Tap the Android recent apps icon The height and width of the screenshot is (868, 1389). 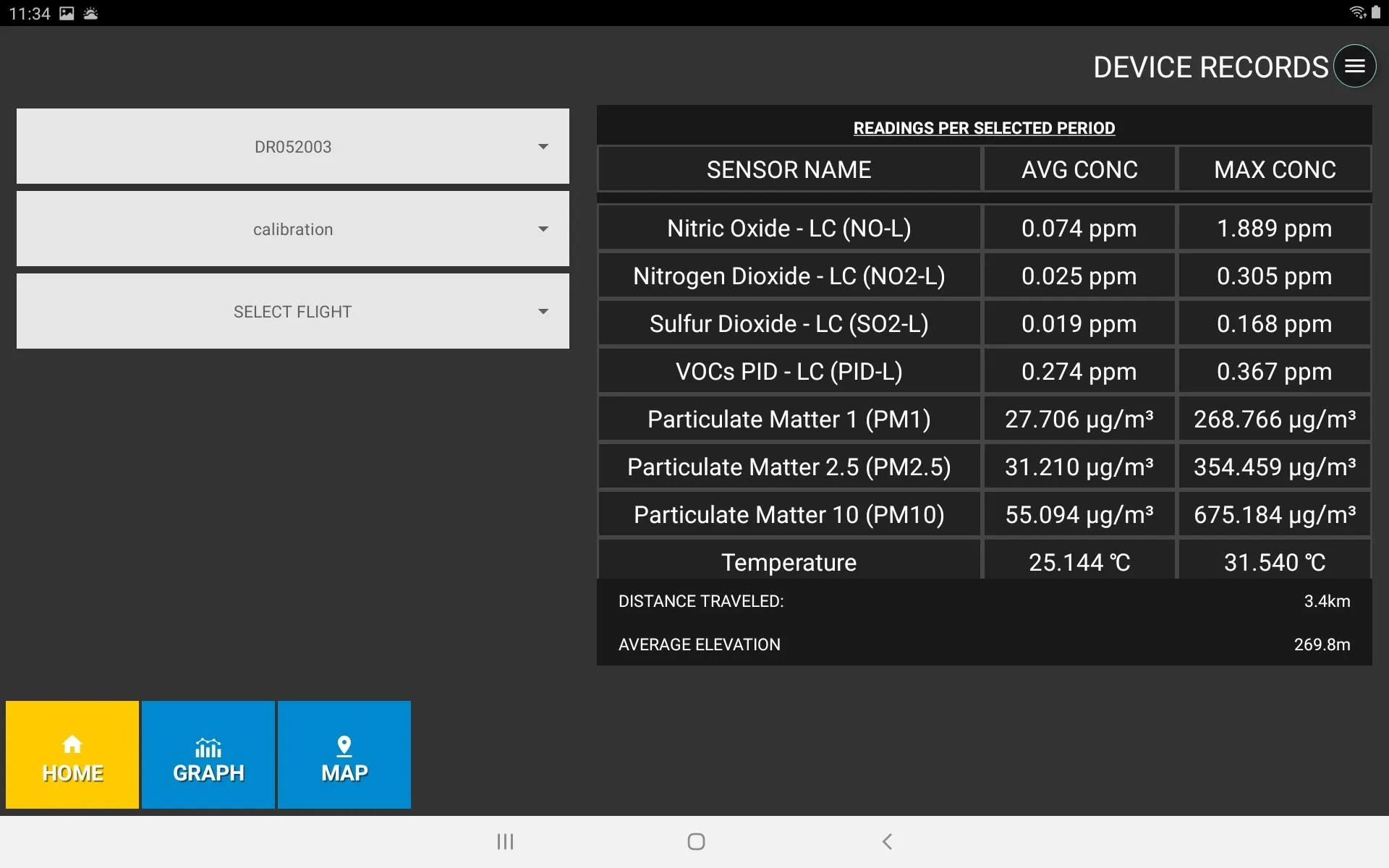[505, 841]
